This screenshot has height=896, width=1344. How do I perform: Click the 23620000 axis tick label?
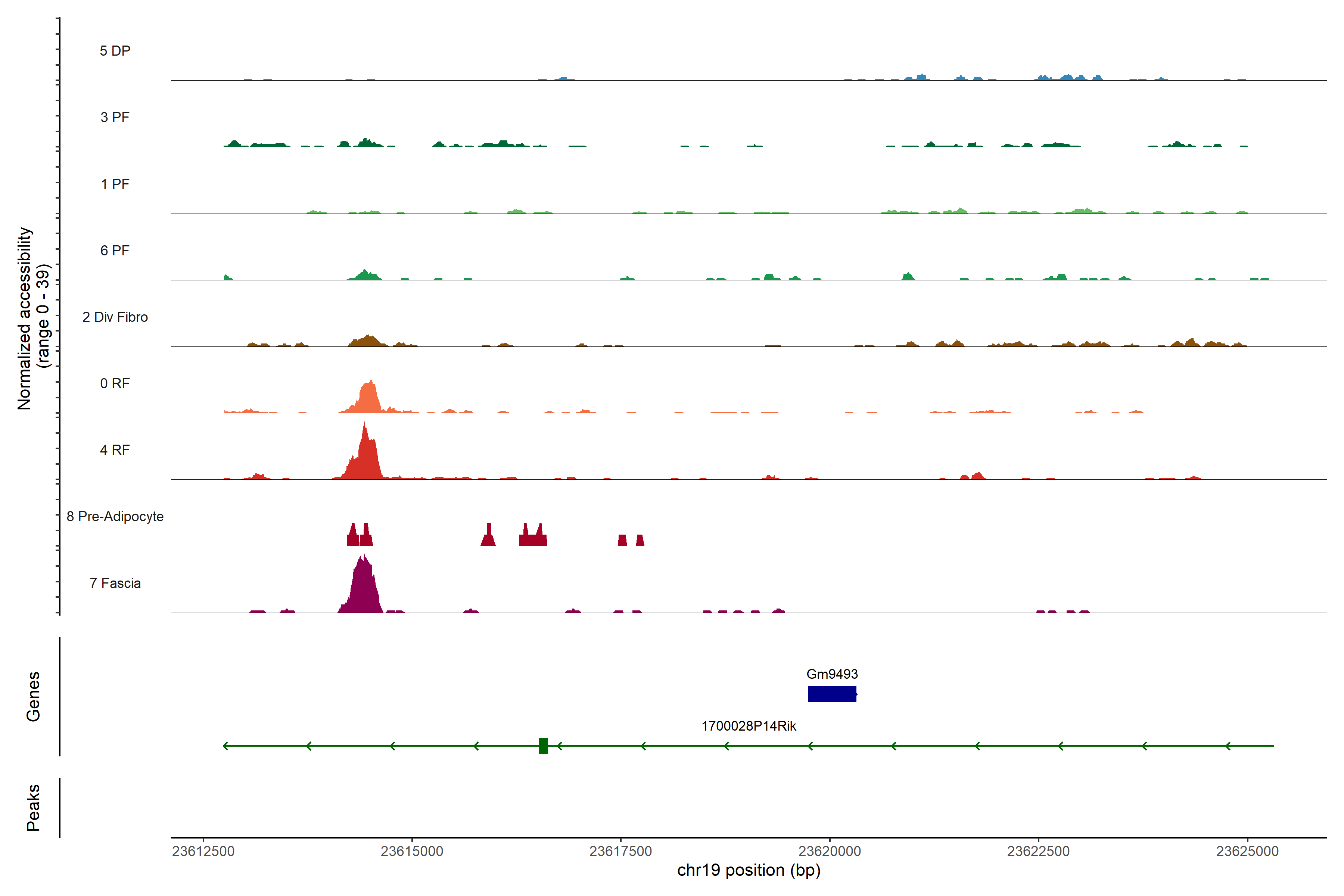(x=829, y=851)
